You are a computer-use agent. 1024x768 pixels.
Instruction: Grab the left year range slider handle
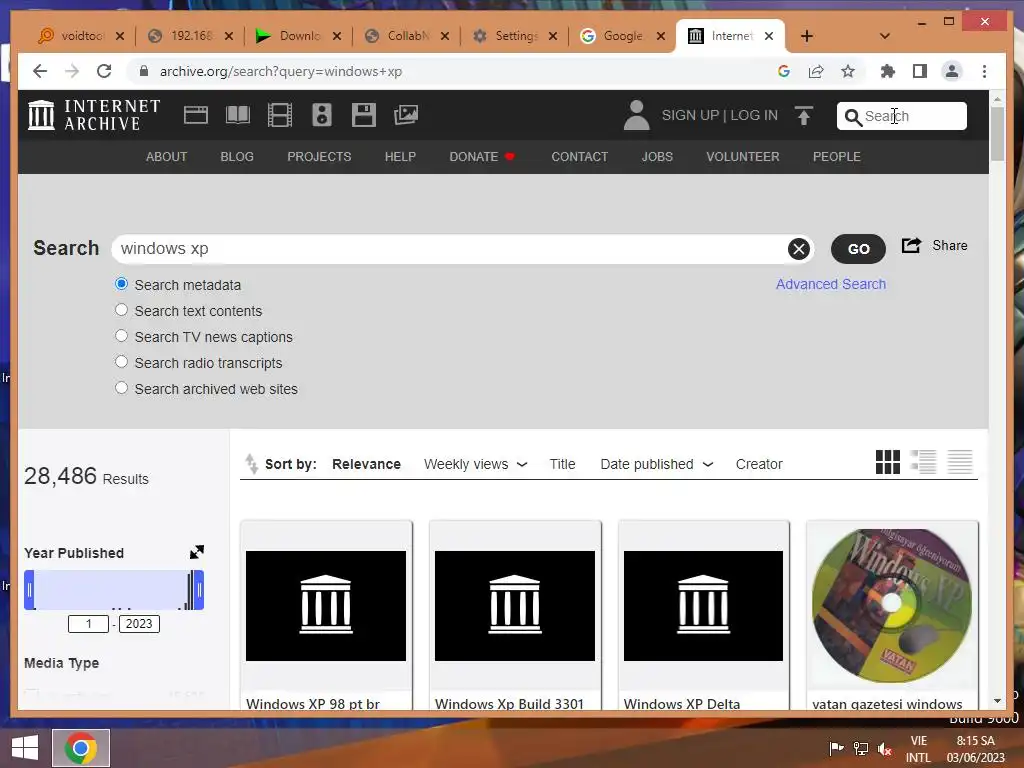[x=29, y=590]
